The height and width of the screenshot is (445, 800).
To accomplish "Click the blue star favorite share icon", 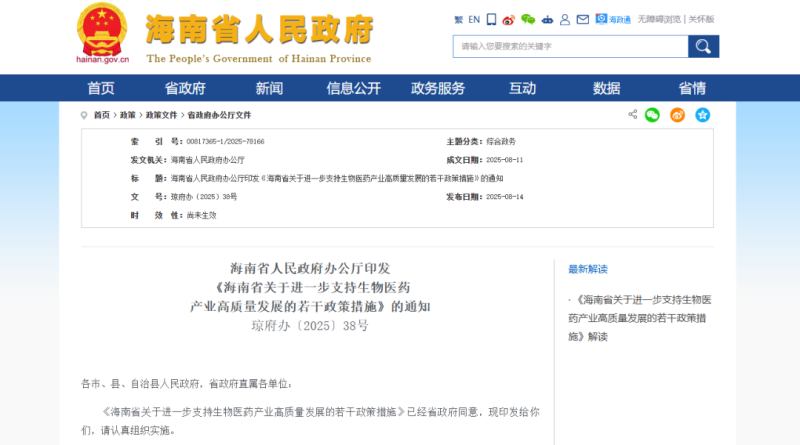I will [x=702, y=115].
